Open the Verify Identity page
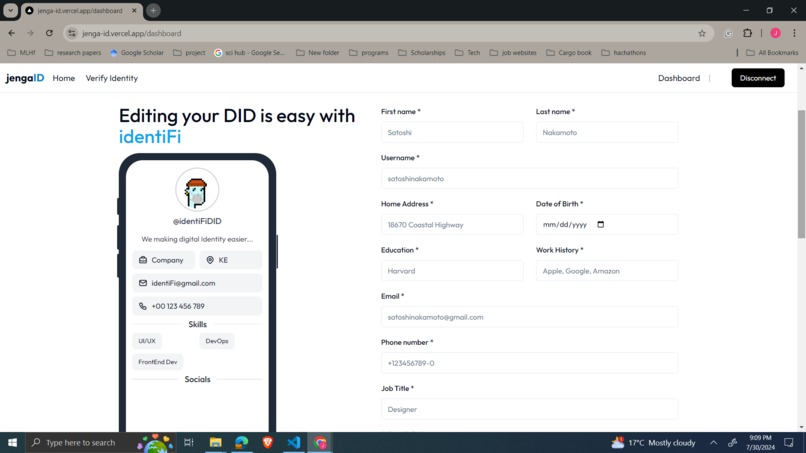The height and width of the screenshot is (453, 806). click(112, 78)
